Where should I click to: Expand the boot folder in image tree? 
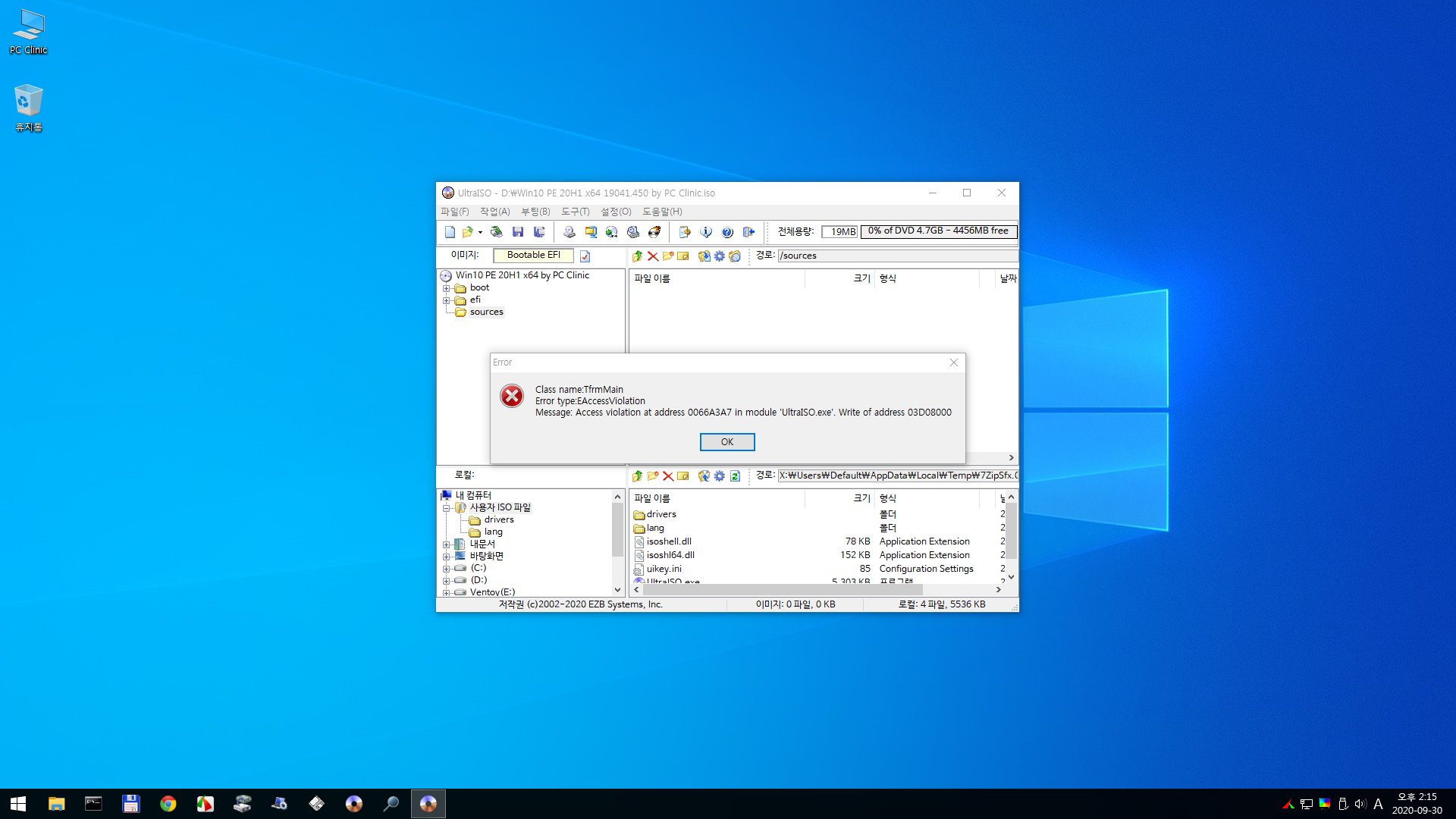pos(447,288)
